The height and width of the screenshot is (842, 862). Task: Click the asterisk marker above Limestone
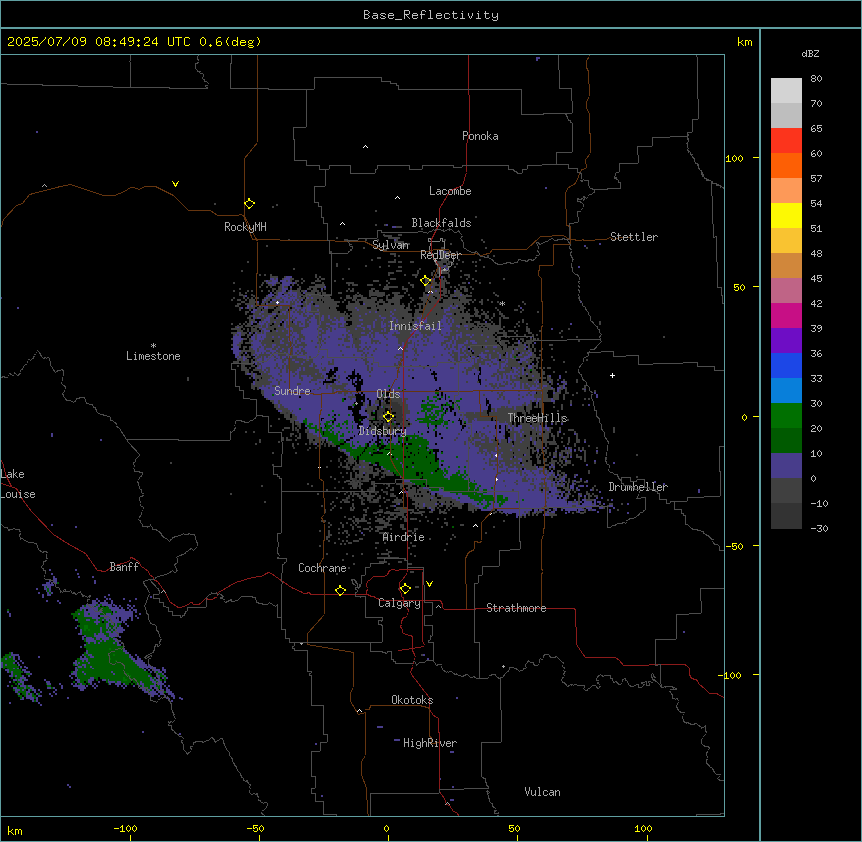point(153,346)
